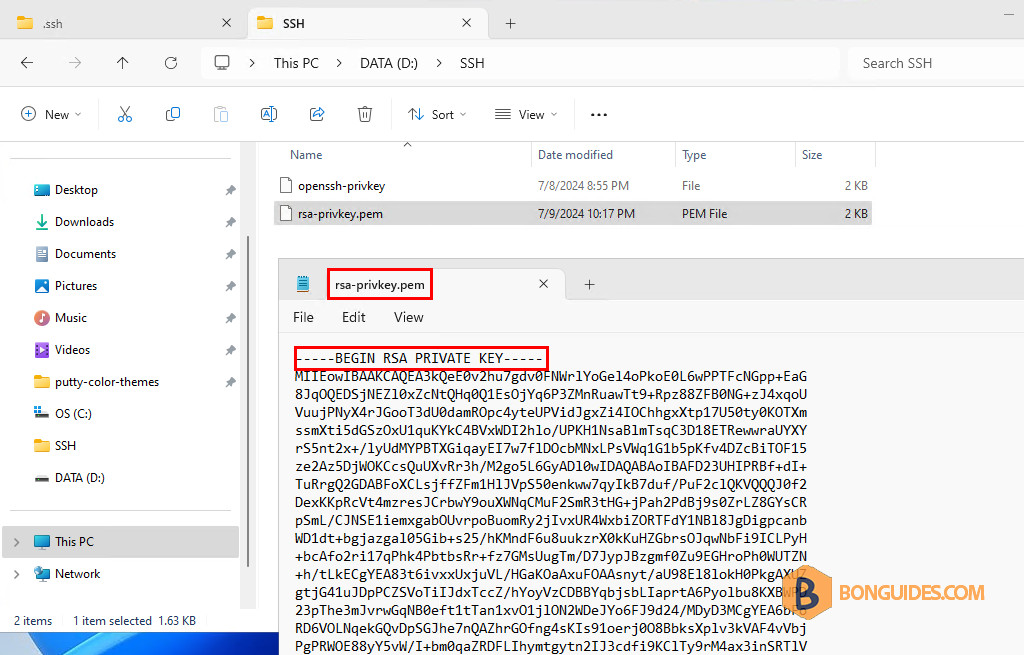Sort files by Size column
The width and height of the screenshot is (1024, 655).
[x=835, y=155]
